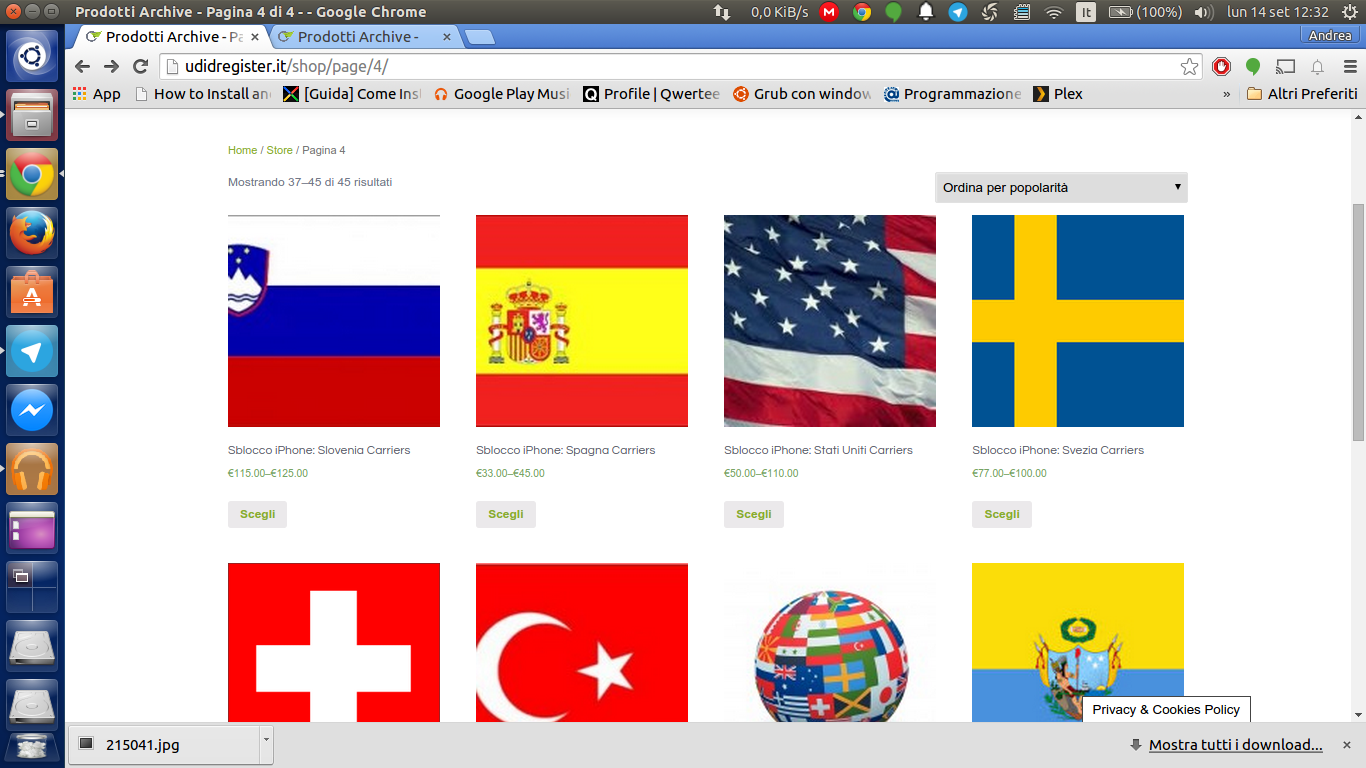Open the Wi-Fi network indicator
Screen dimensions: 1366x768
click(1053, 12)
